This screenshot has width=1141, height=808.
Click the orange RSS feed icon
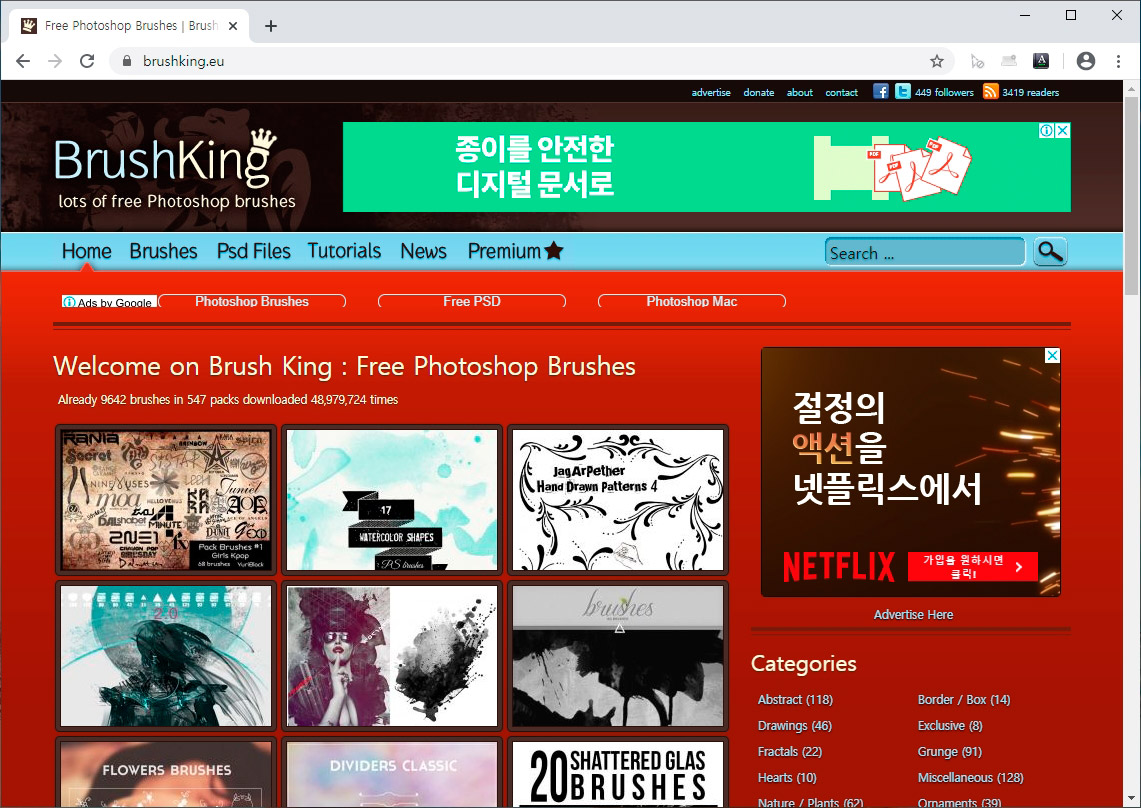(x=990, y=91)
